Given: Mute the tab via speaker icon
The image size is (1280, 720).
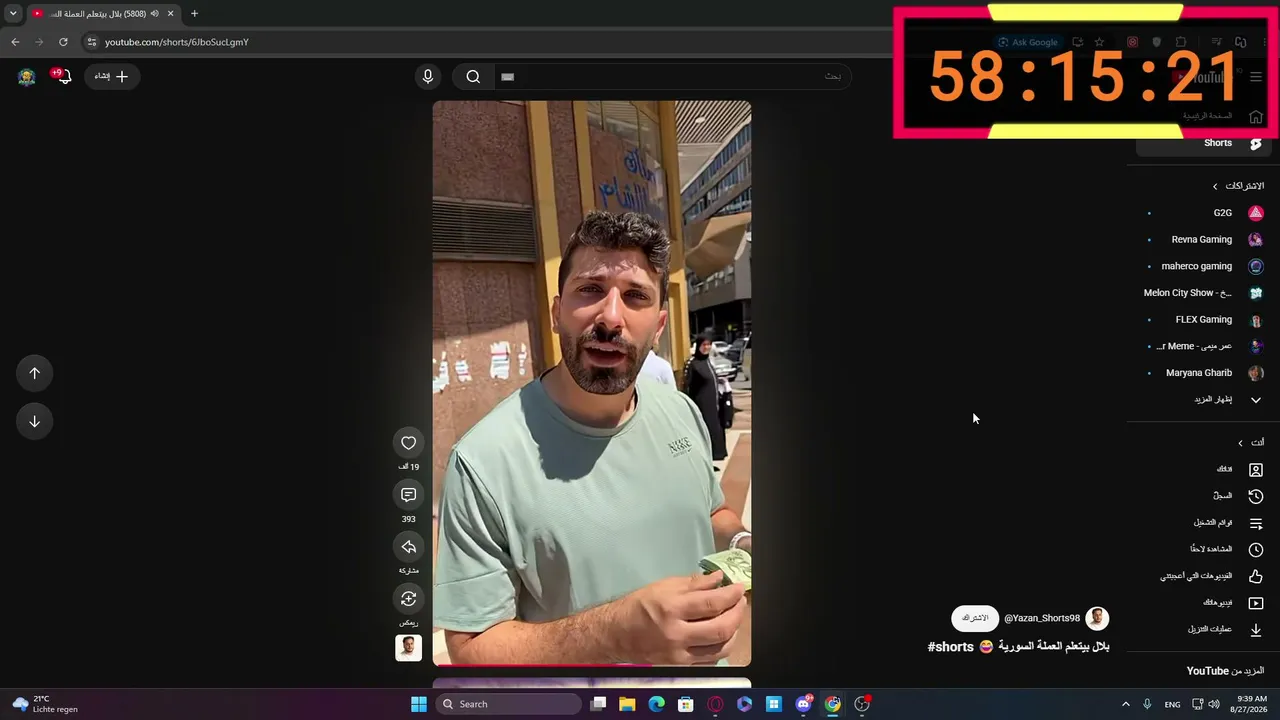Looking at the screenshot, I should pyautogui.click(x=154, y=13).
